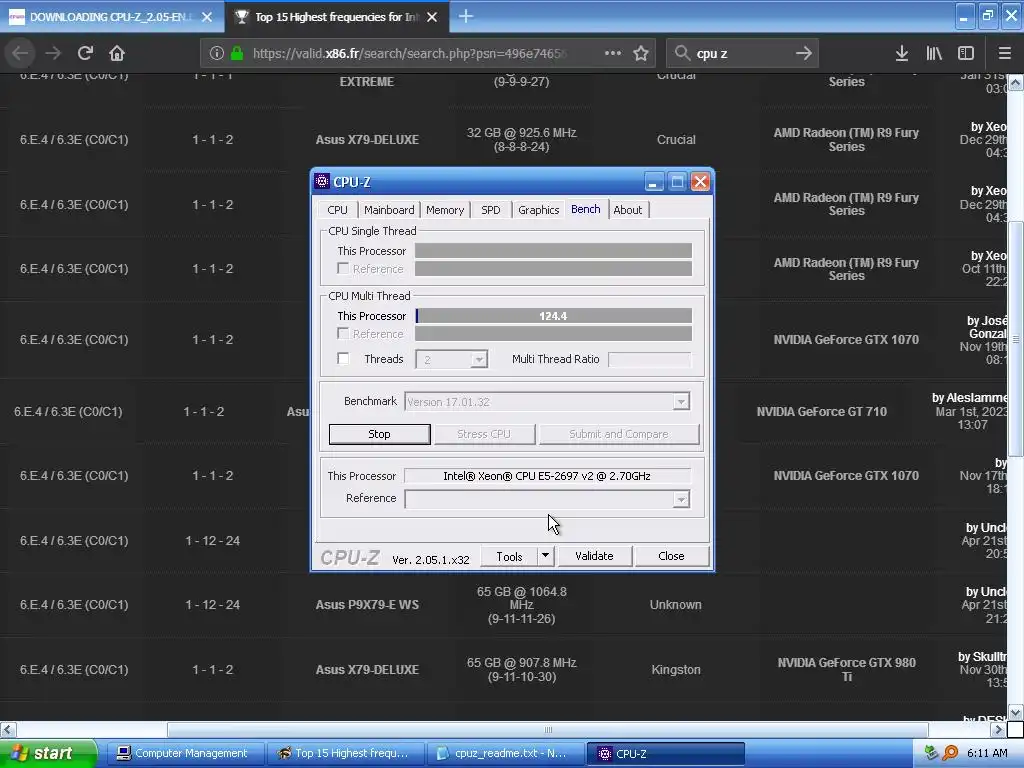Expand the Threads count dropdown

(479, 359)
